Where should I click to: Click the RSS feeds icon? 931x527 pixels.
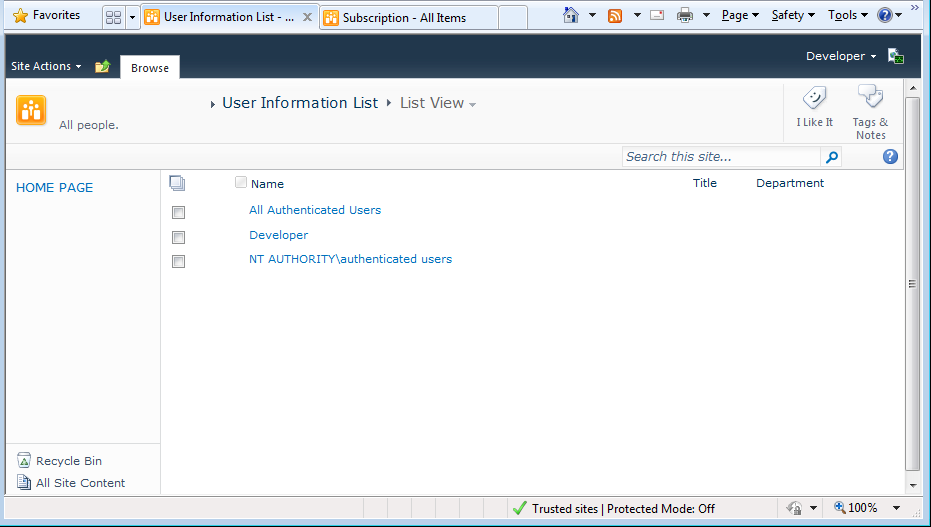tap(615, 15)
